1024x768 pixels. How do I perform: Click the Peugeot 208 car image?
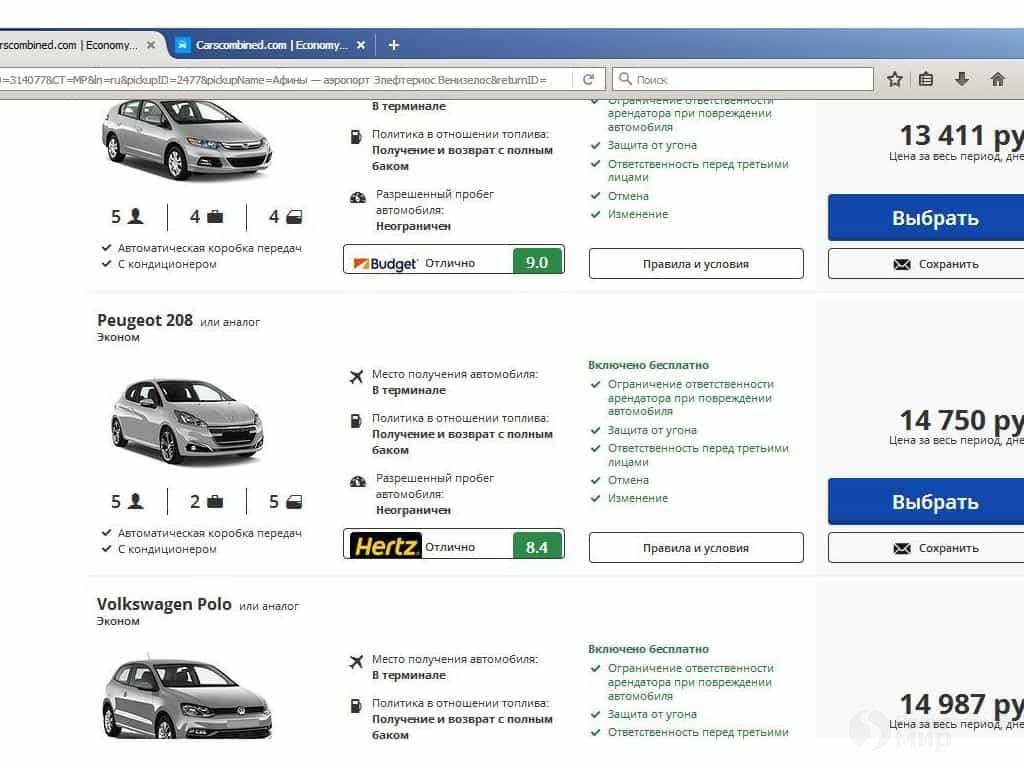click(x=187, y=421)
